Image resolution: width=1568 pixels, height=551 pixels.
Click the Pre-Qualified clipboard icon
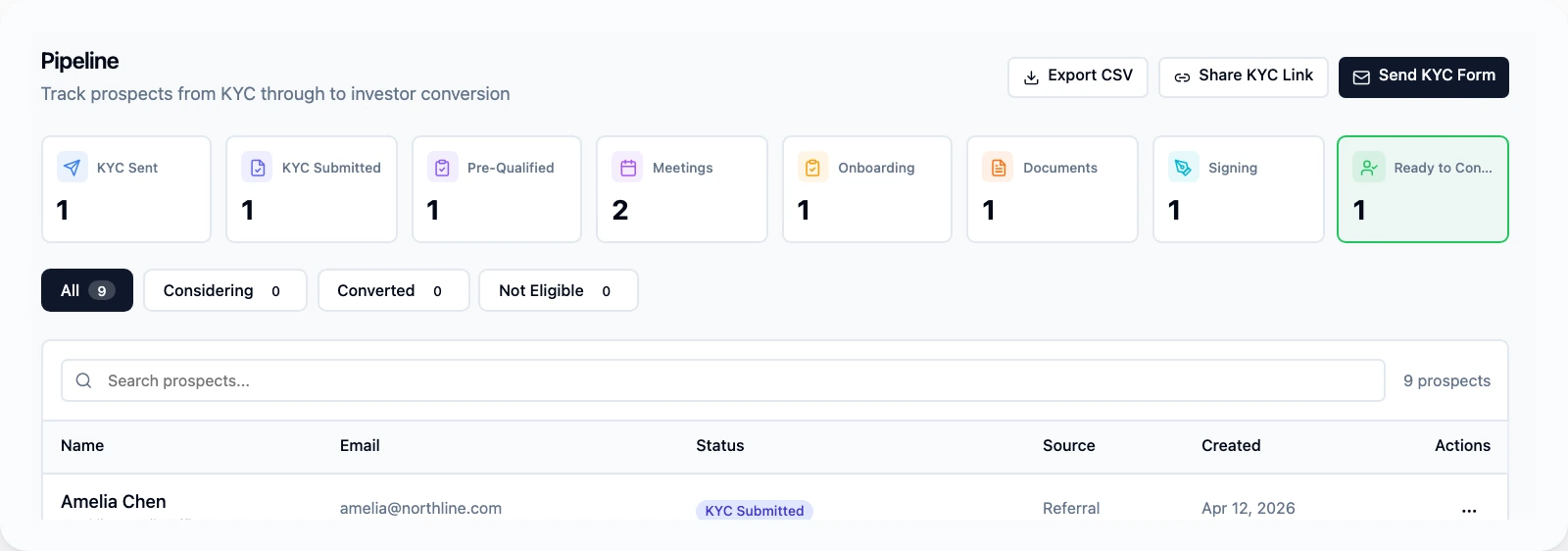(x=443, y=168)
